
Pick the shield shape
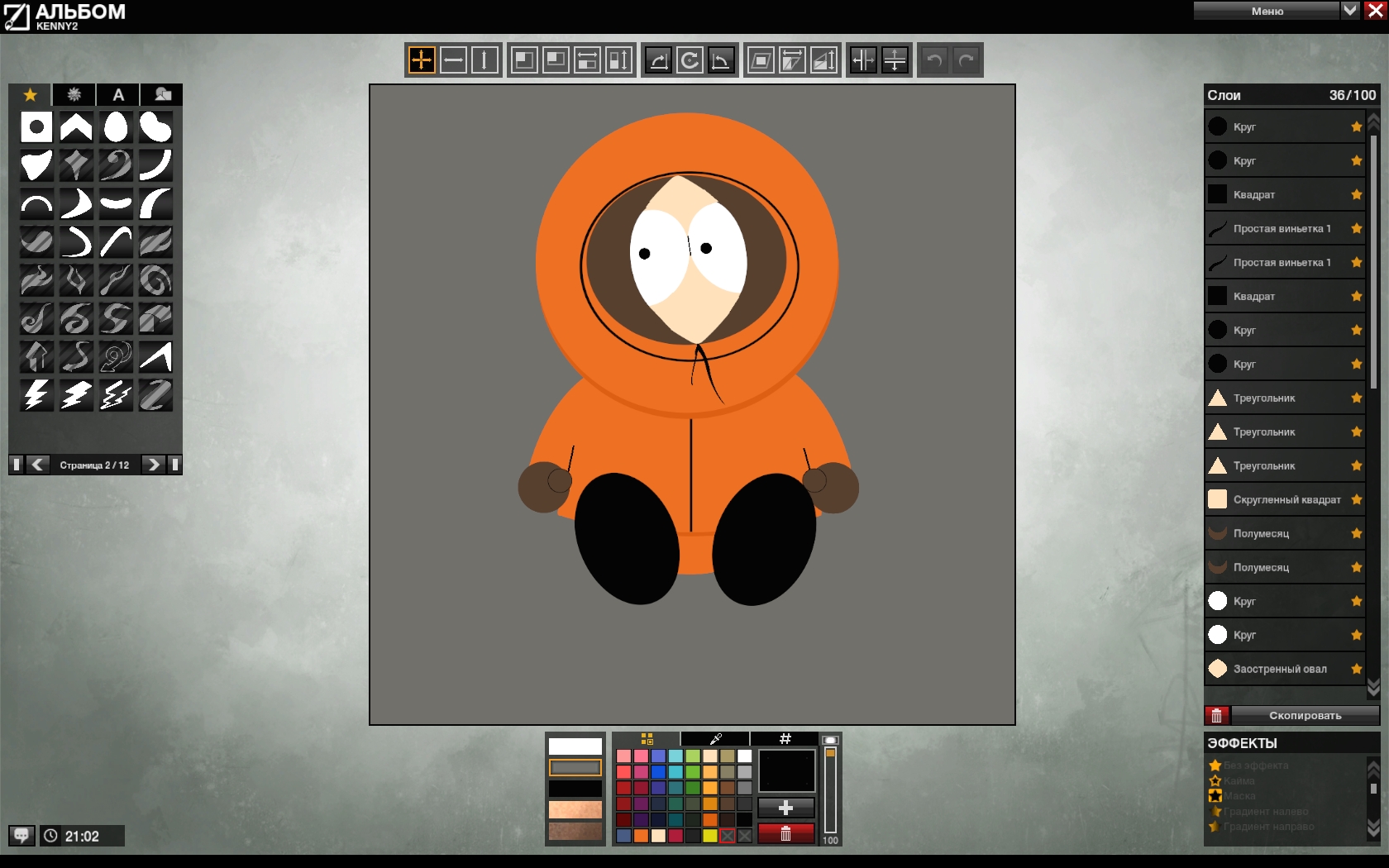tap(36, 165)
